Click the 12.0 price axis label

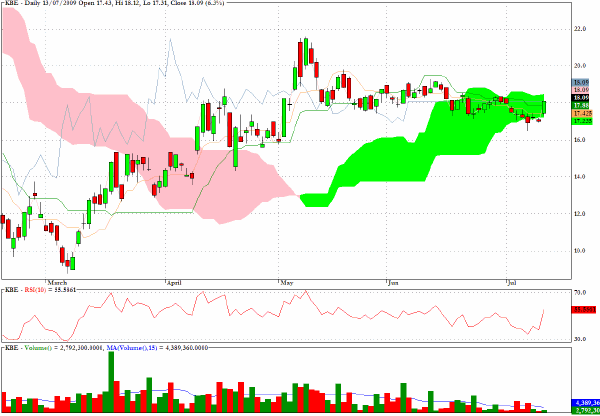(x=579, y=214)
